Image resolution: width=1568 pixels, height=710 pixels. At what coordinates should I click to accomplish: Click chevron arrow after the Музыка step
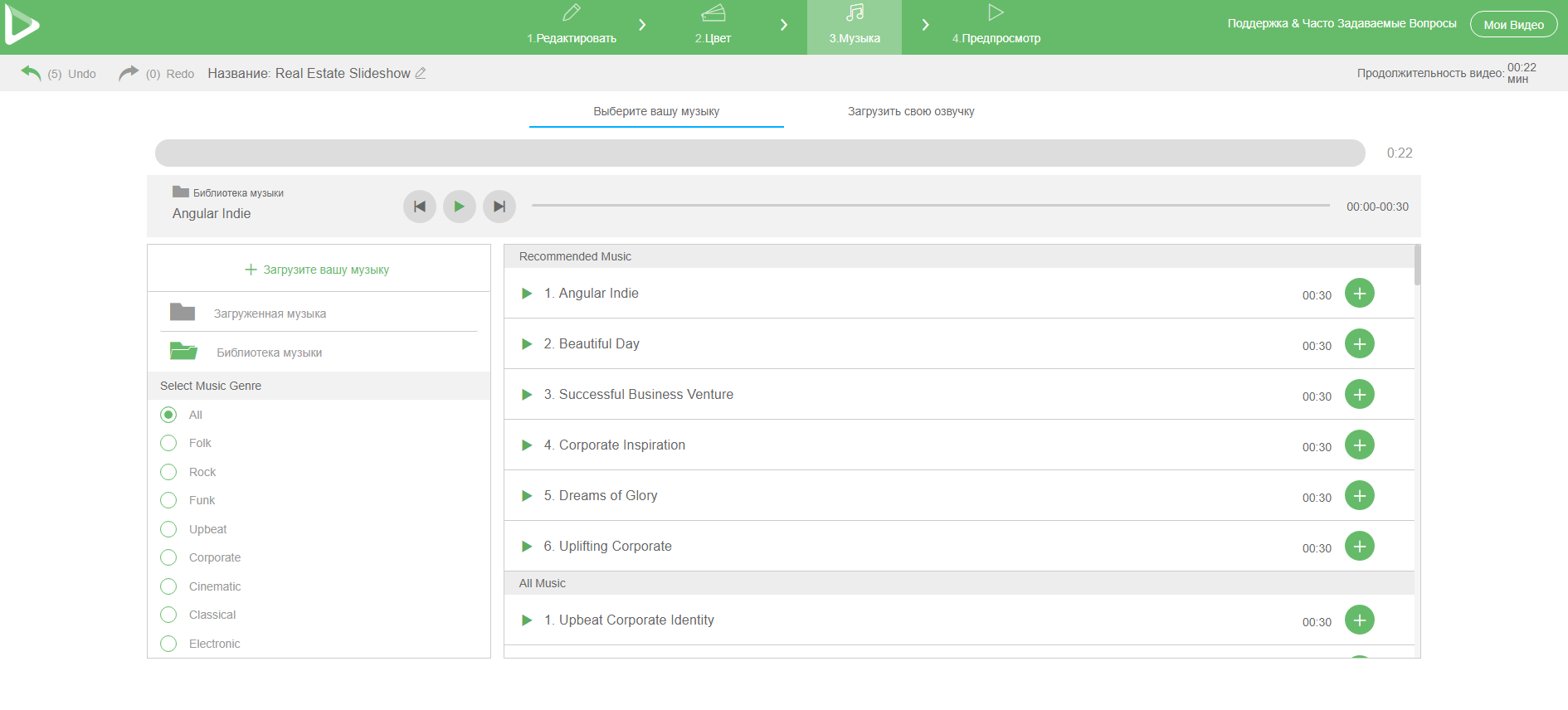(x=925, y=25)
